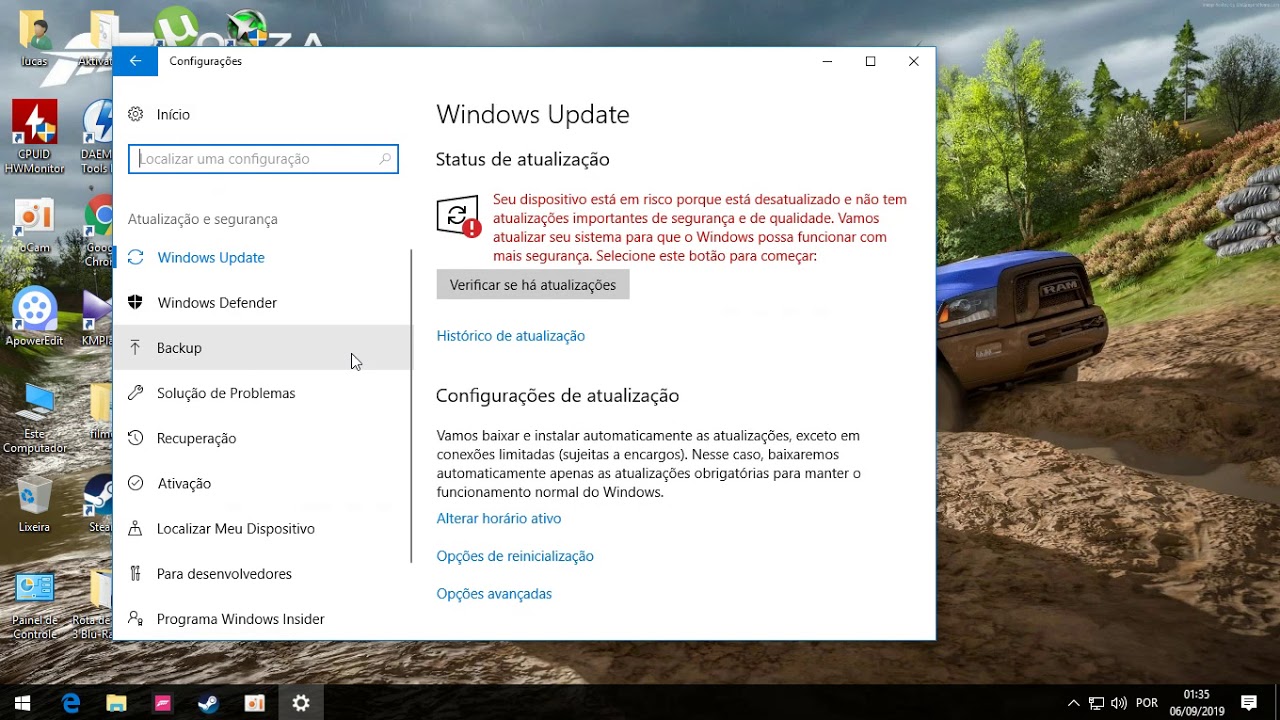This screenshot has height=720, width=1280.
Task: Click the Recuperação history clock icon
Action: pos(136,438)
